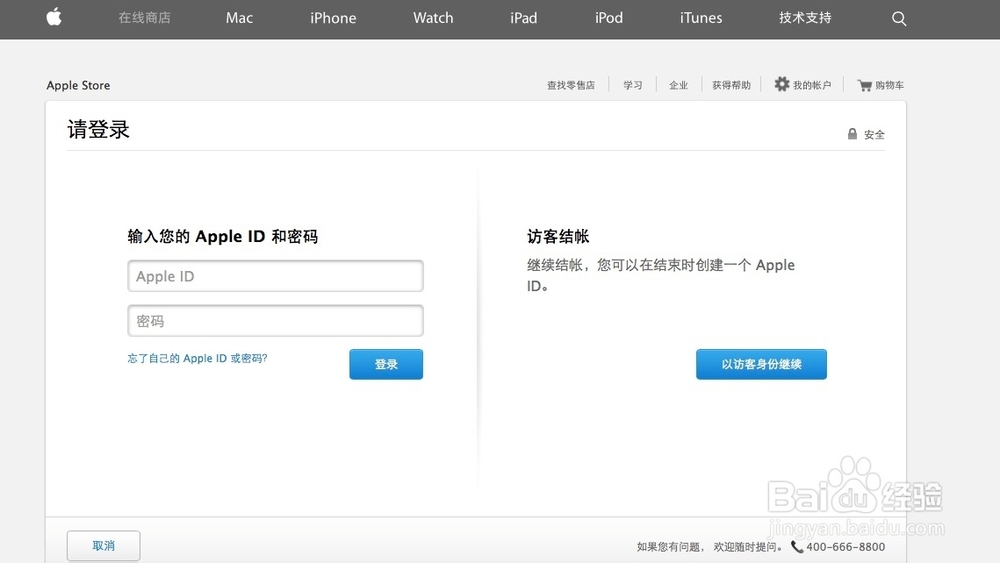The width and height of the screenshot is (1000, 563).
Task: Focus the 密码 password field
Action: (276, 321)
